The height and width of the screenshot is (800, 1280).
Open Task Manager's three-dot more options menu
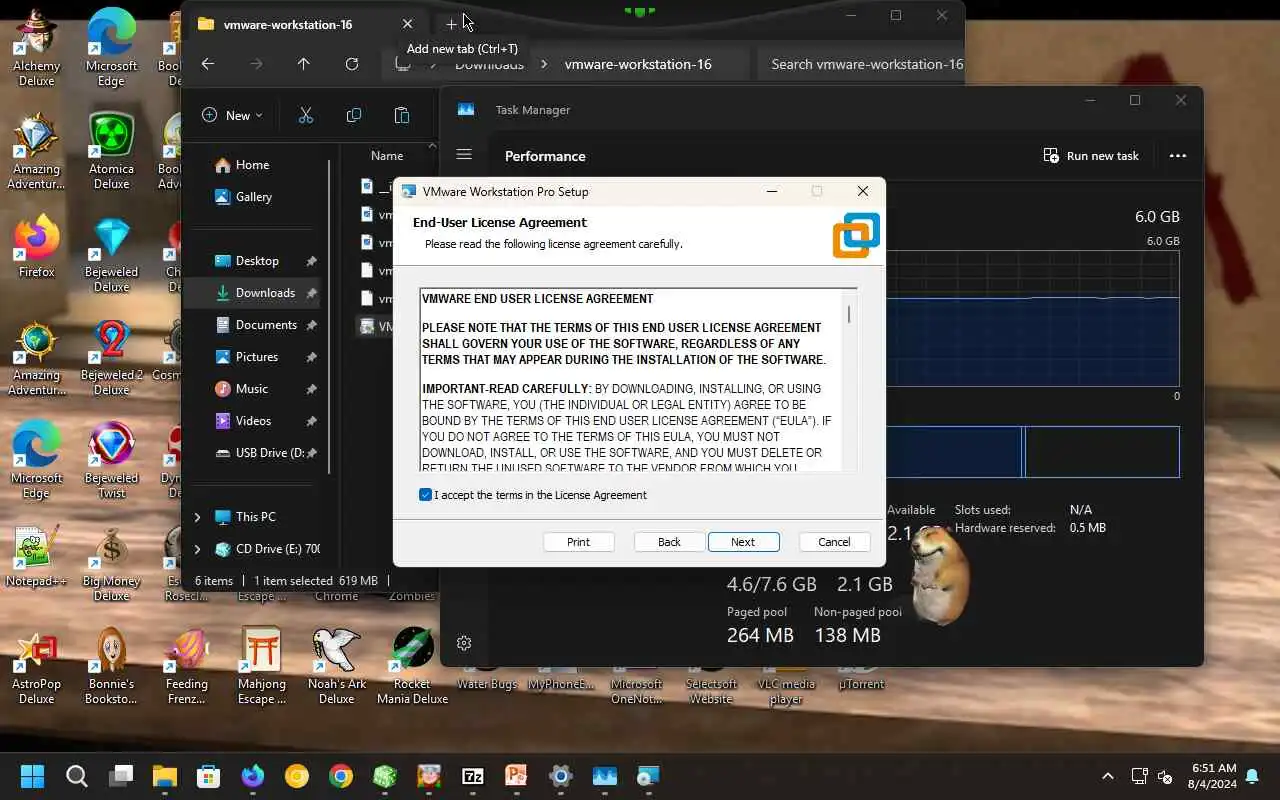(x=1178, y=156)
